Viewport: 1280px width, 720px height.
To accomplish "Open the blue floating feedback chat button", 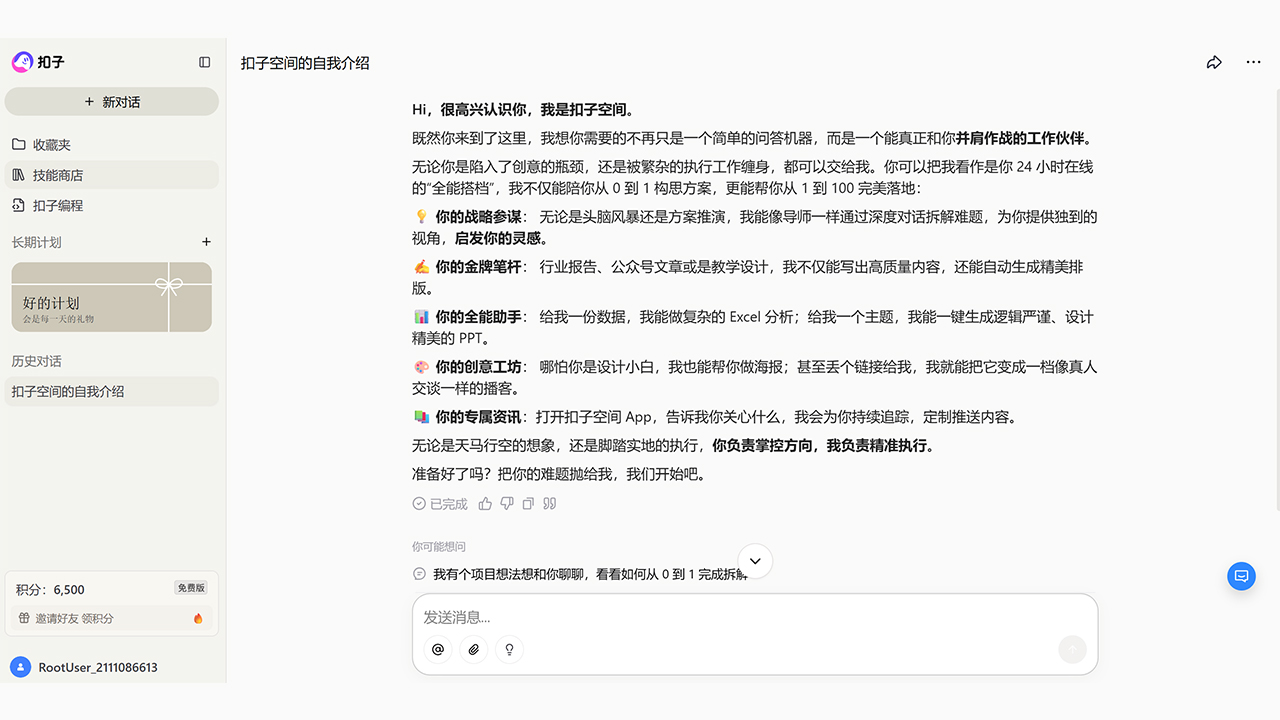I will [x=1242, y=576].
